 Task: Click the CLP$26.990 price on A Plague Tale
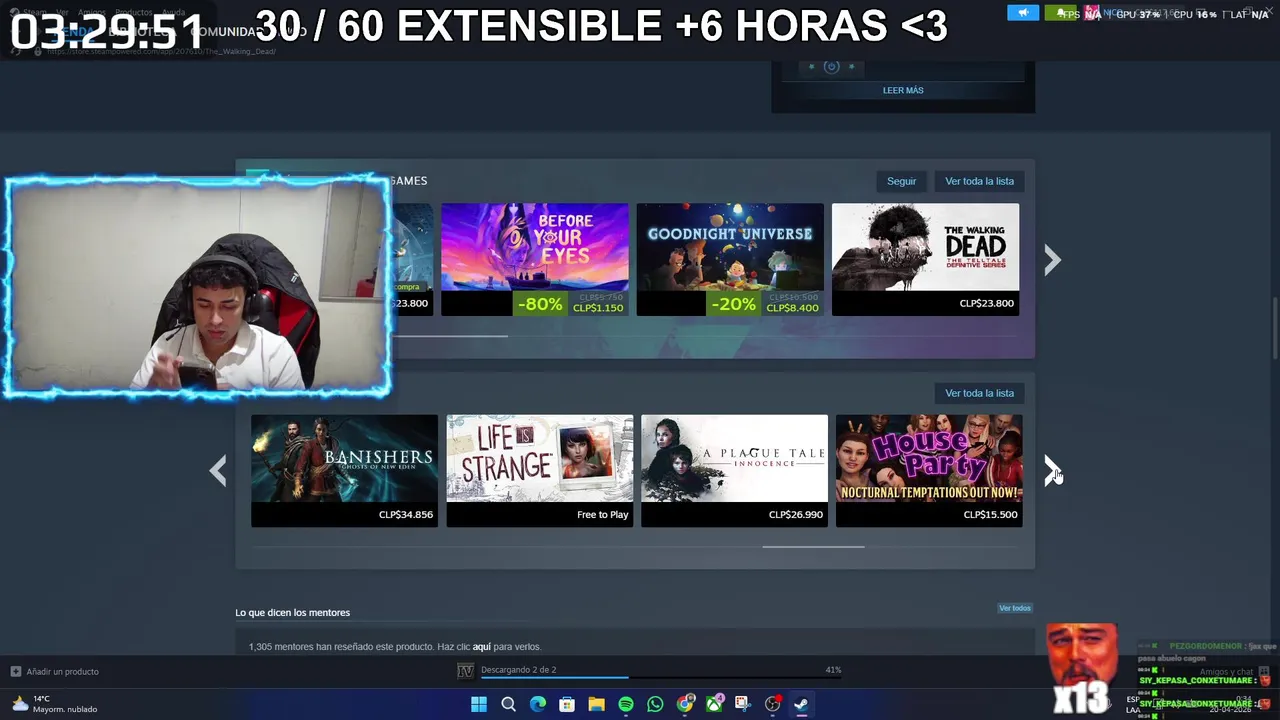click(796, 515)
